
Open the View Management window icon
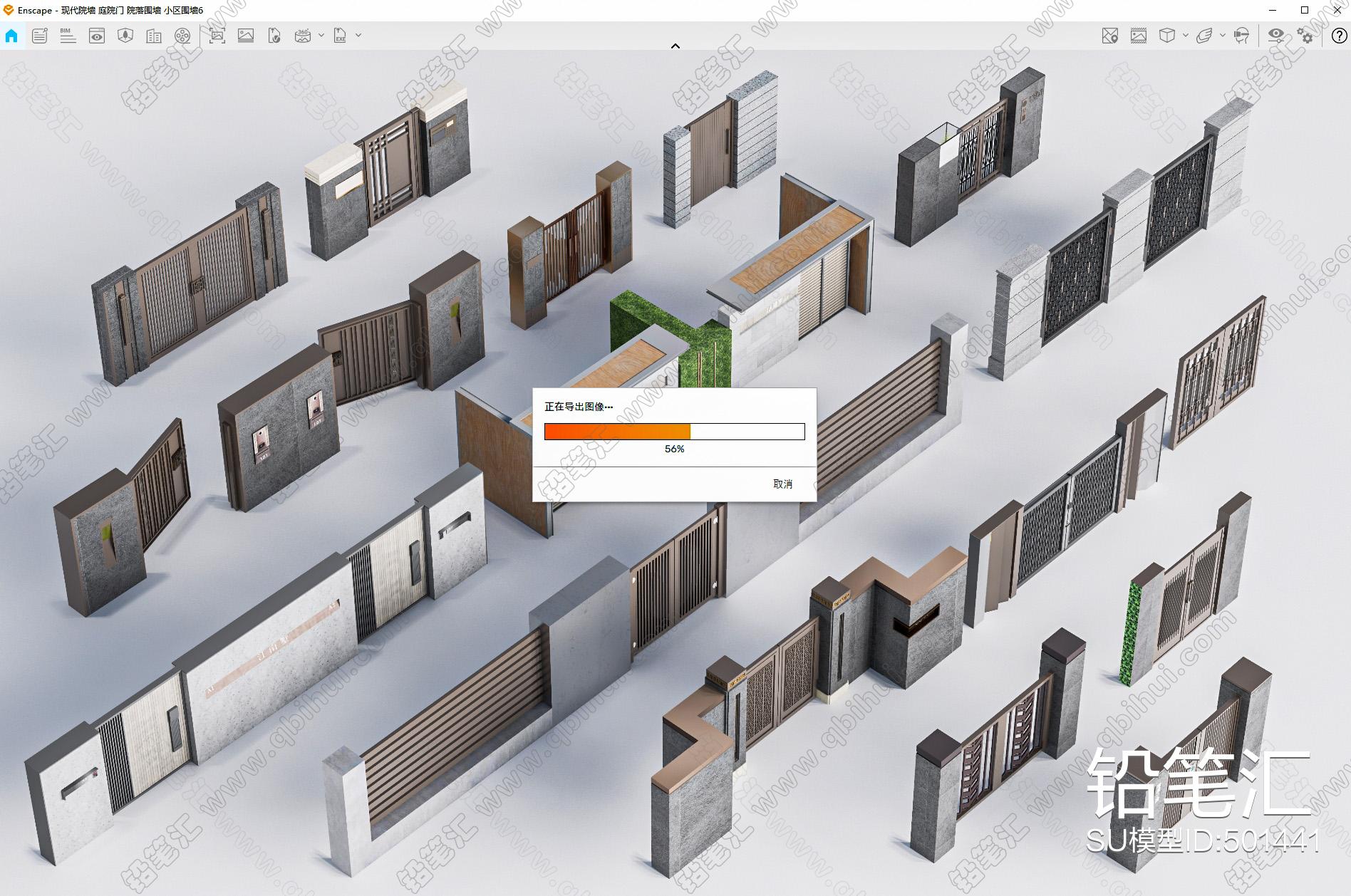click(x=96, y=36)
